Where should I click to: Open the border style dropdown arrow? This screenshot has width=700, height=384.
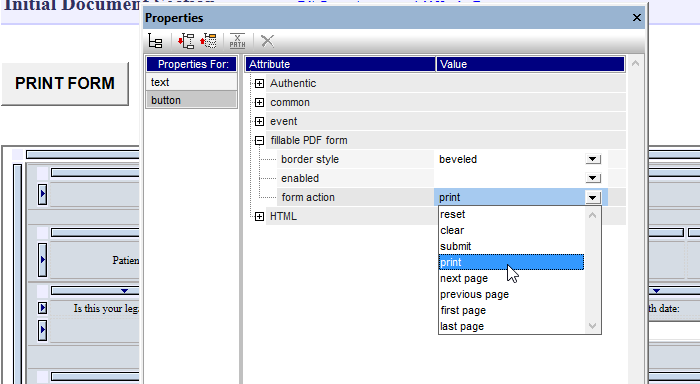[x=593, y=159]
